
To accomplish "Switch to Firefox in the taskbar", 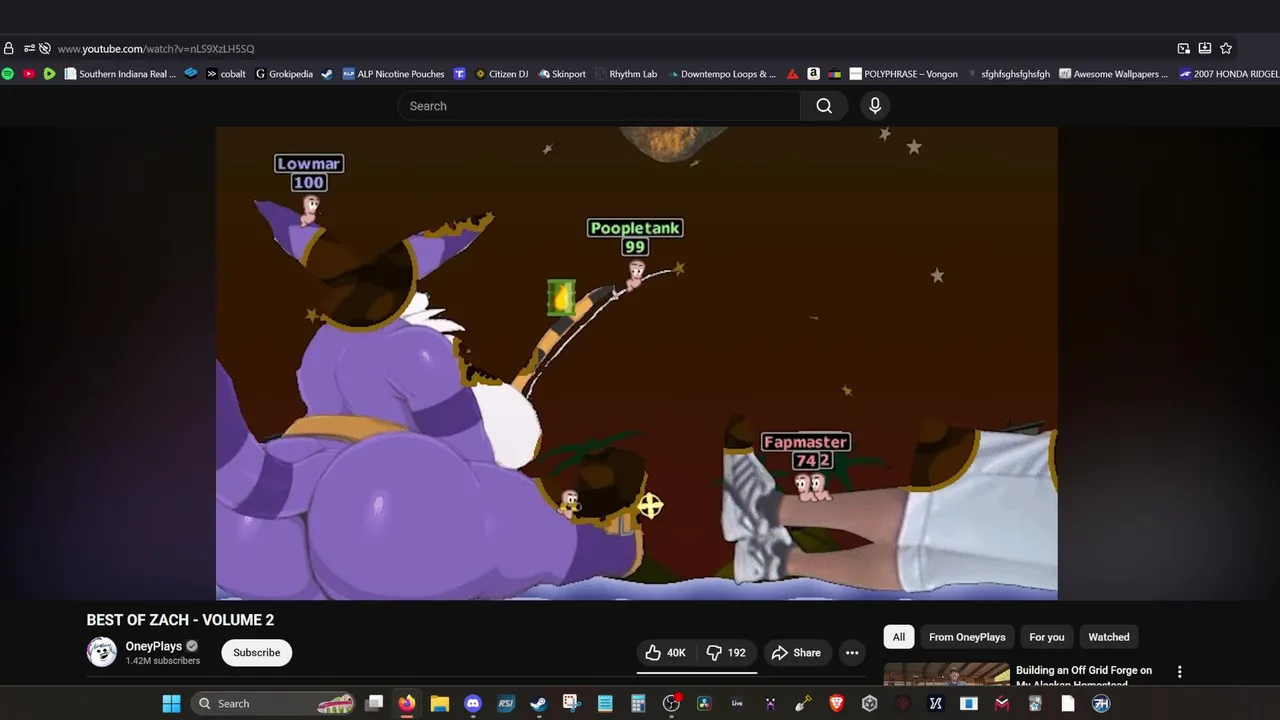I will point(407,704).
